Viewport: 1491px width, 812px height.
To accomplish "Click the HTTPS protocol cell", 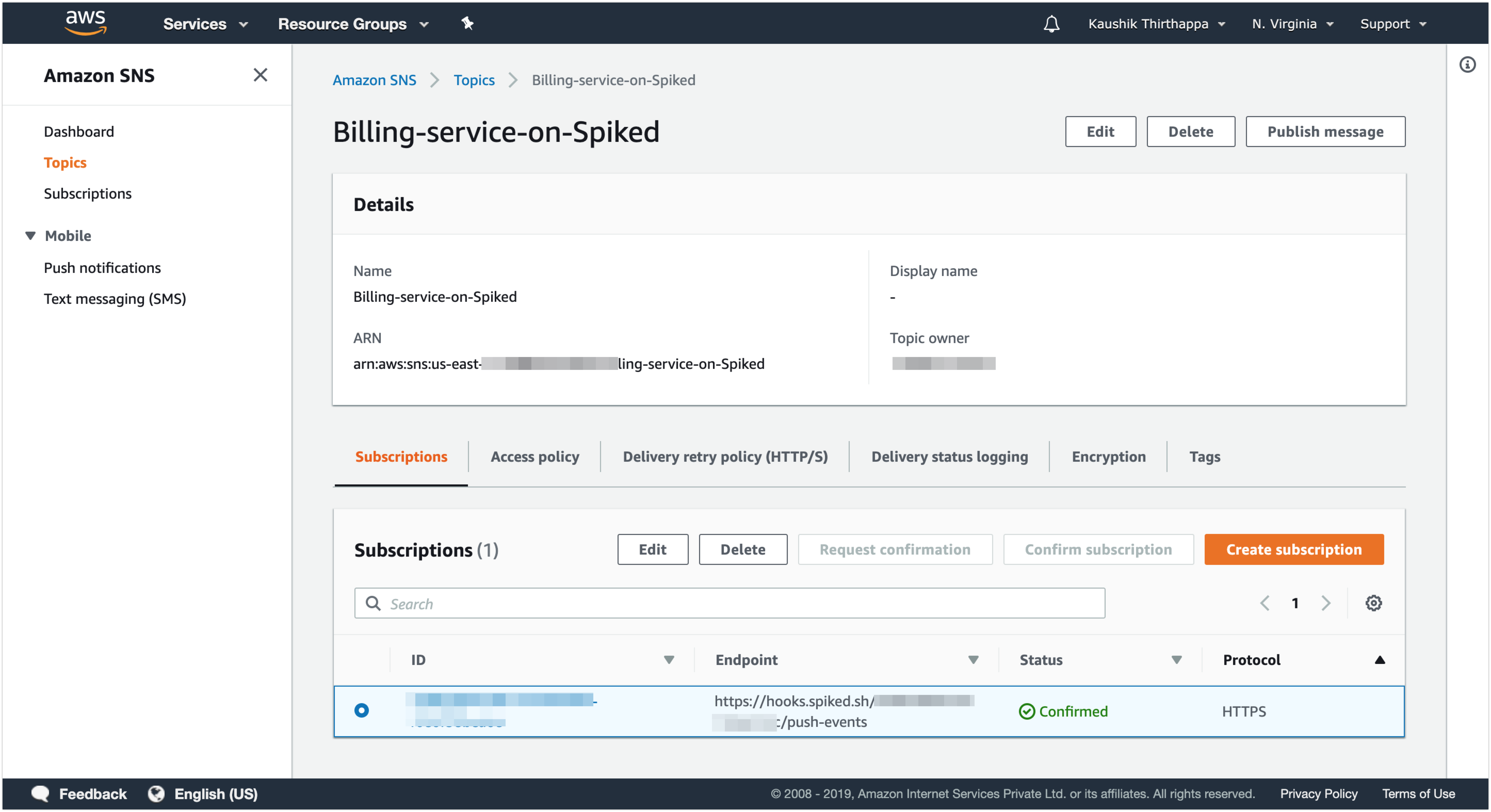I will point(1243,711).
